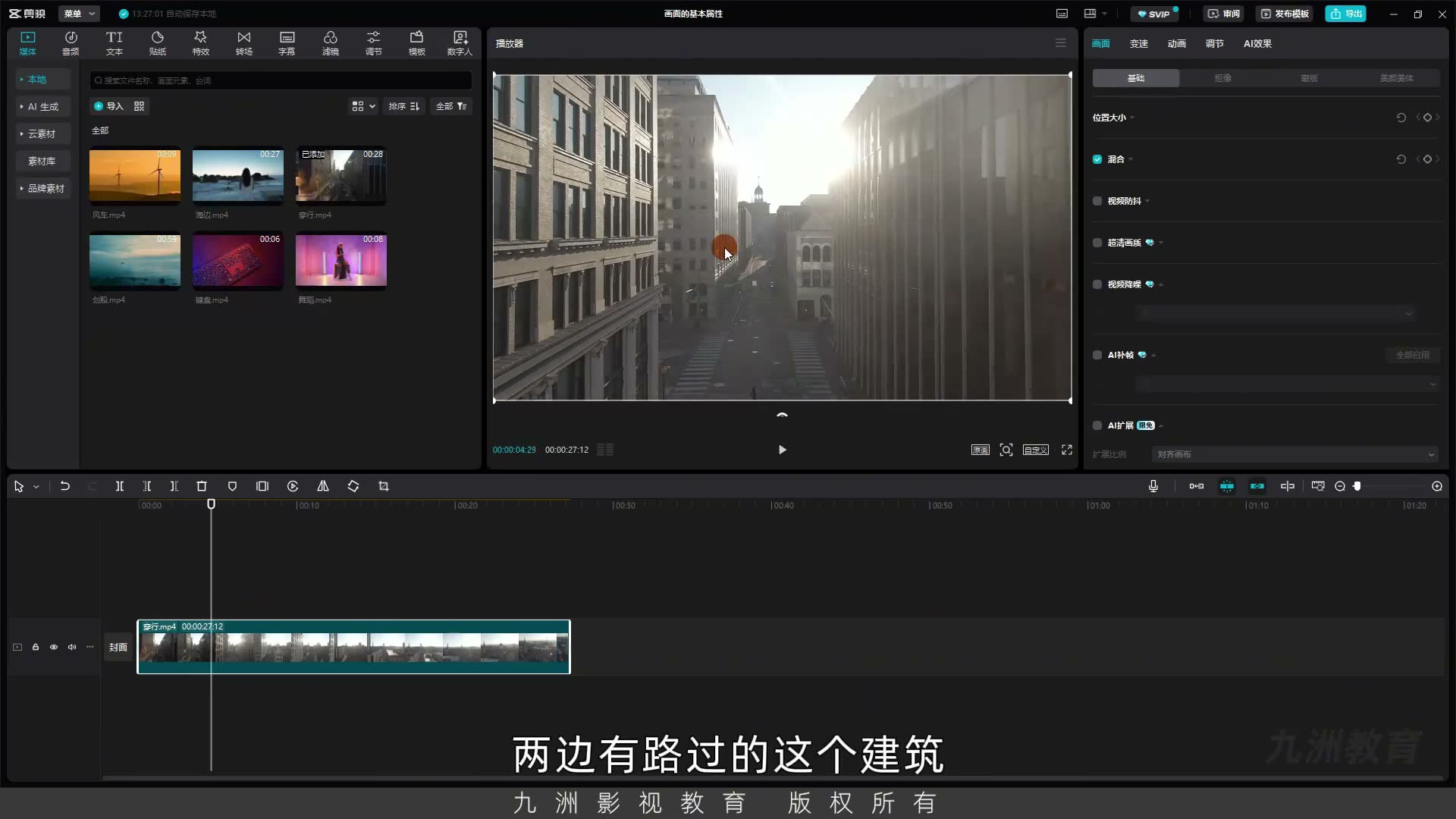Open the Audio (音频) panel

pyautogui.click(x=71, y=43)
